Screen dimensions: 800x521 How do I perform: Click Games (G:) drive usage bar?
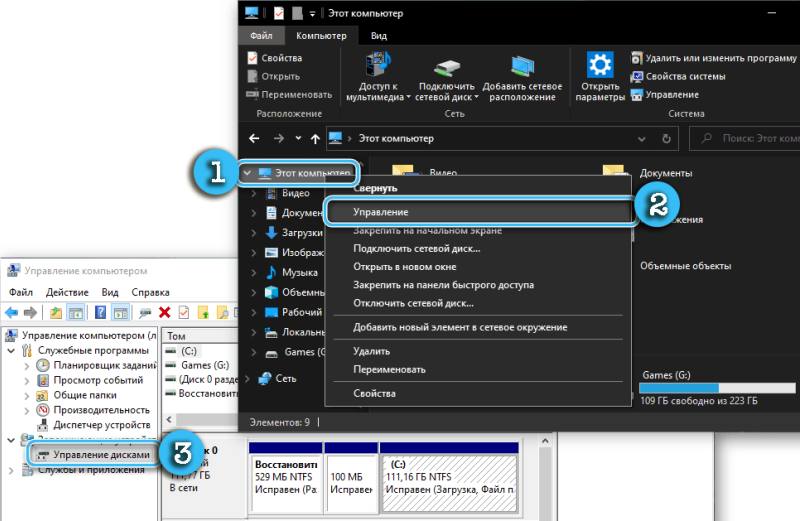tap(717, 388)
